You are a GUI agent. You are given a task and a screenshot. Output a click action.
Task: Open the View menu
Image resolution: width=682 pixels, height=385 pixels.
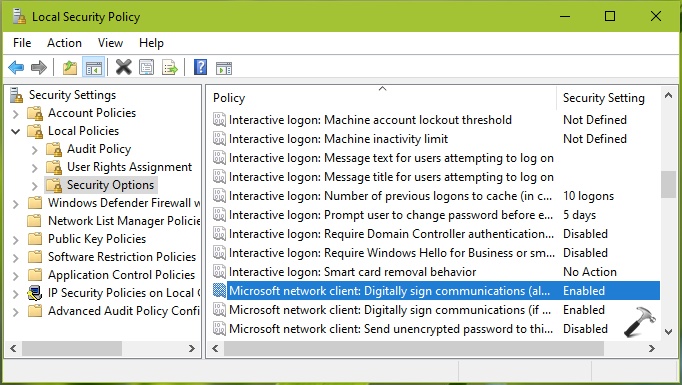click(110, 43)
